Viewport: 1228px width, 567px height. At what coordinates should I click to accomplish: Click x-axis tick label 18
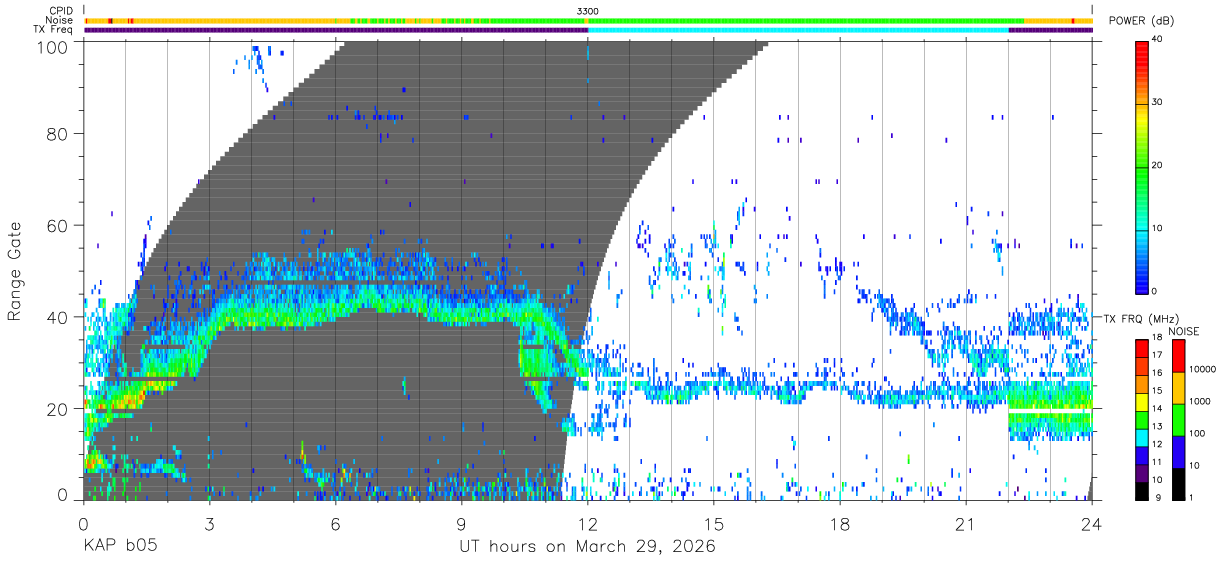coord(840,525)
